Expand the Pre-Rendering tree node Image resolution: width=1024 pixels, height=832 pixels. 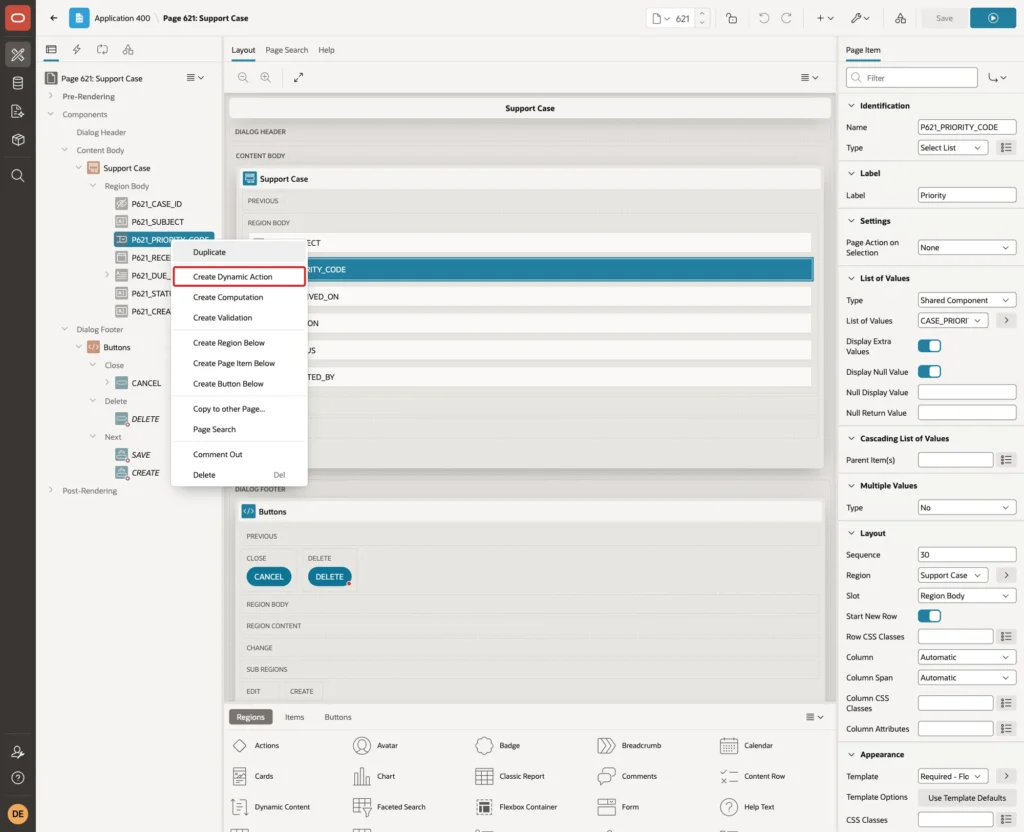pyautogui.click(x=51, y=96)
